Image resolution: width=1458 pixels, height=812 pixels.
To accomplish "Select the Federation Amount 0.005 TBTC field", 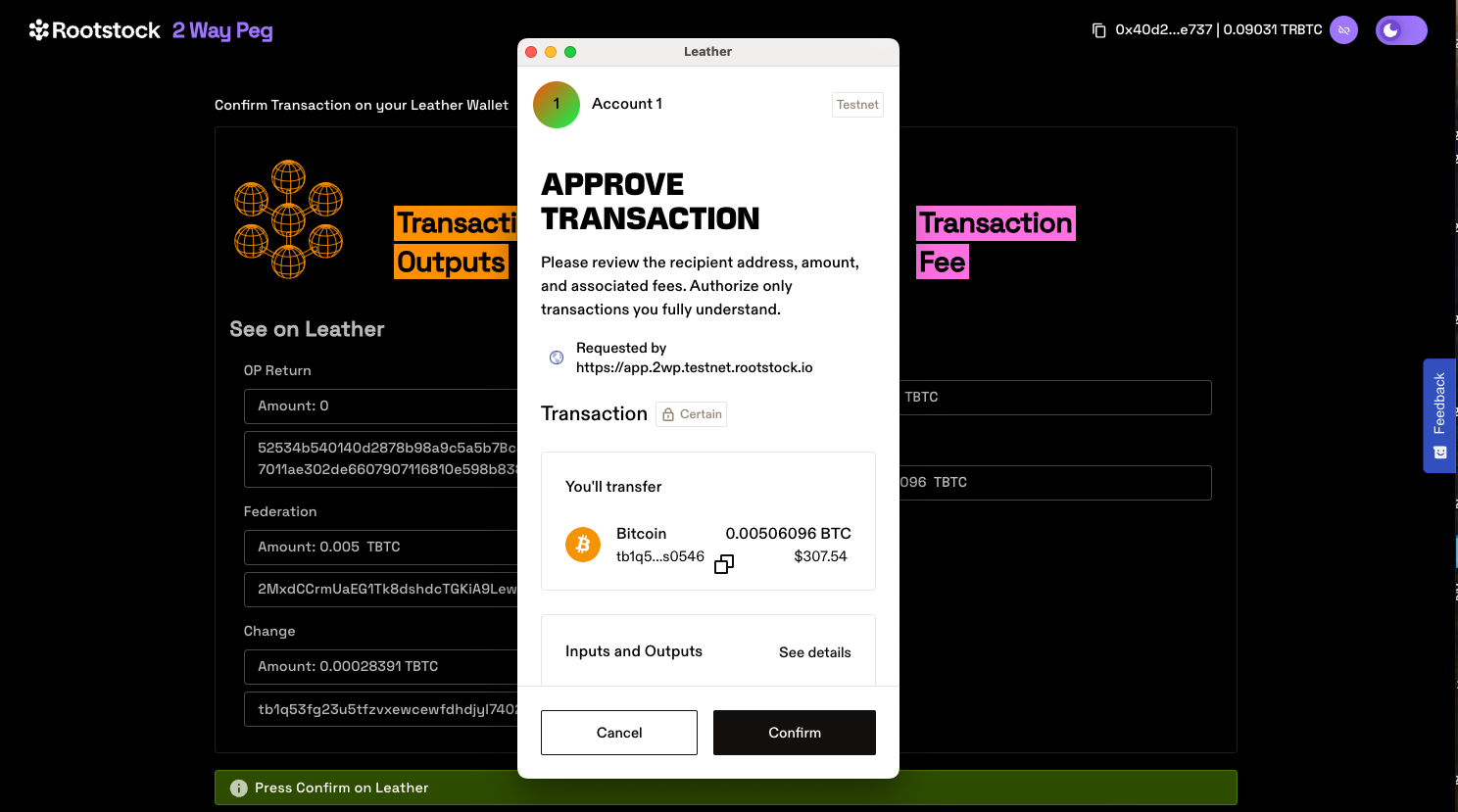I will [x=382, y=548].
